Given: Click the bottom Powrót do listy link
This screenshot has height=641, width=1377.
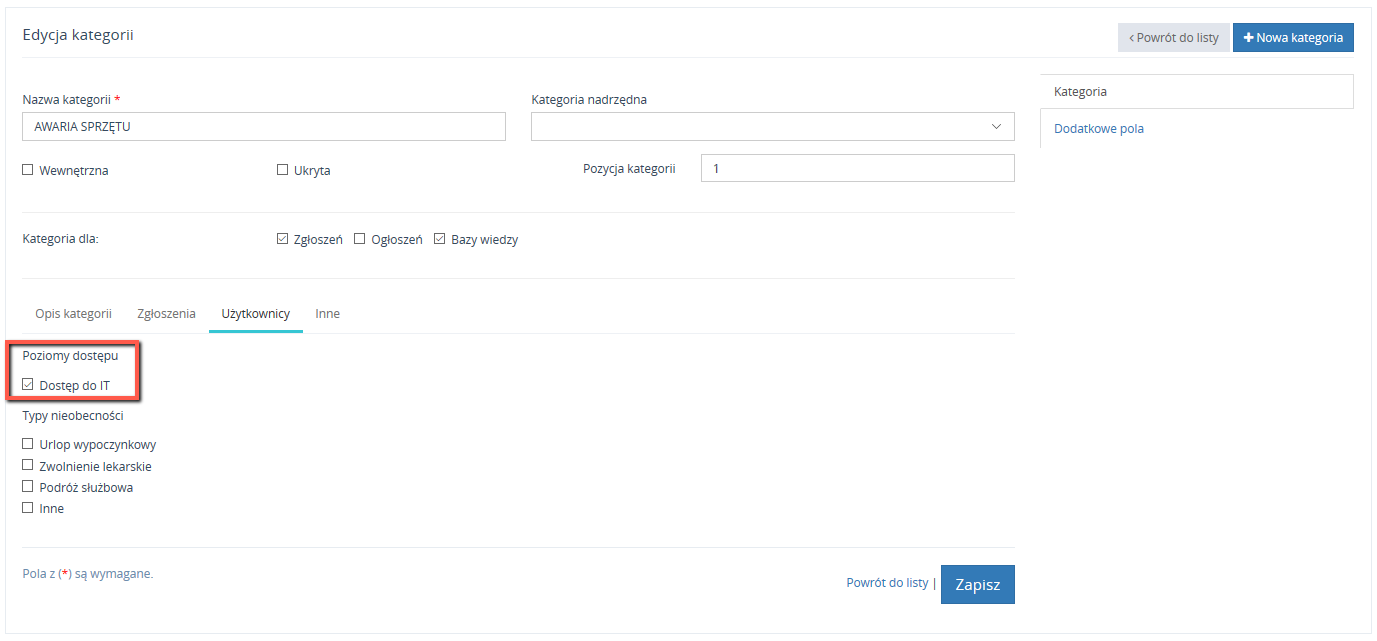Looking at the screenshot, I should [886, 583].
